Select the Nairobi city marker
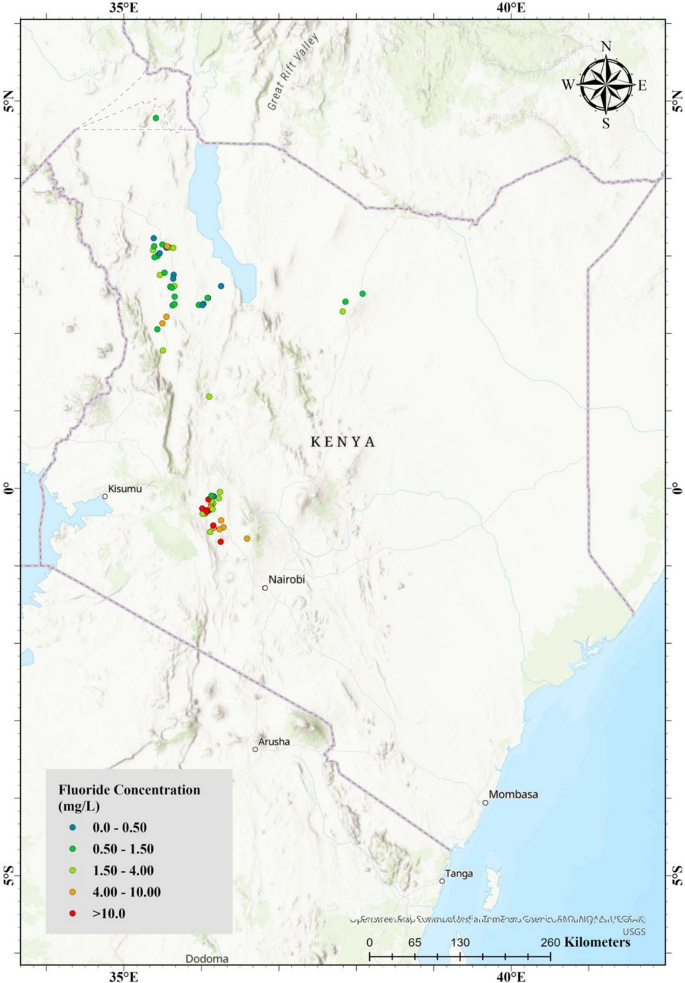The width and height of the screenshot is (685, 983). click(x=265, y=588)
